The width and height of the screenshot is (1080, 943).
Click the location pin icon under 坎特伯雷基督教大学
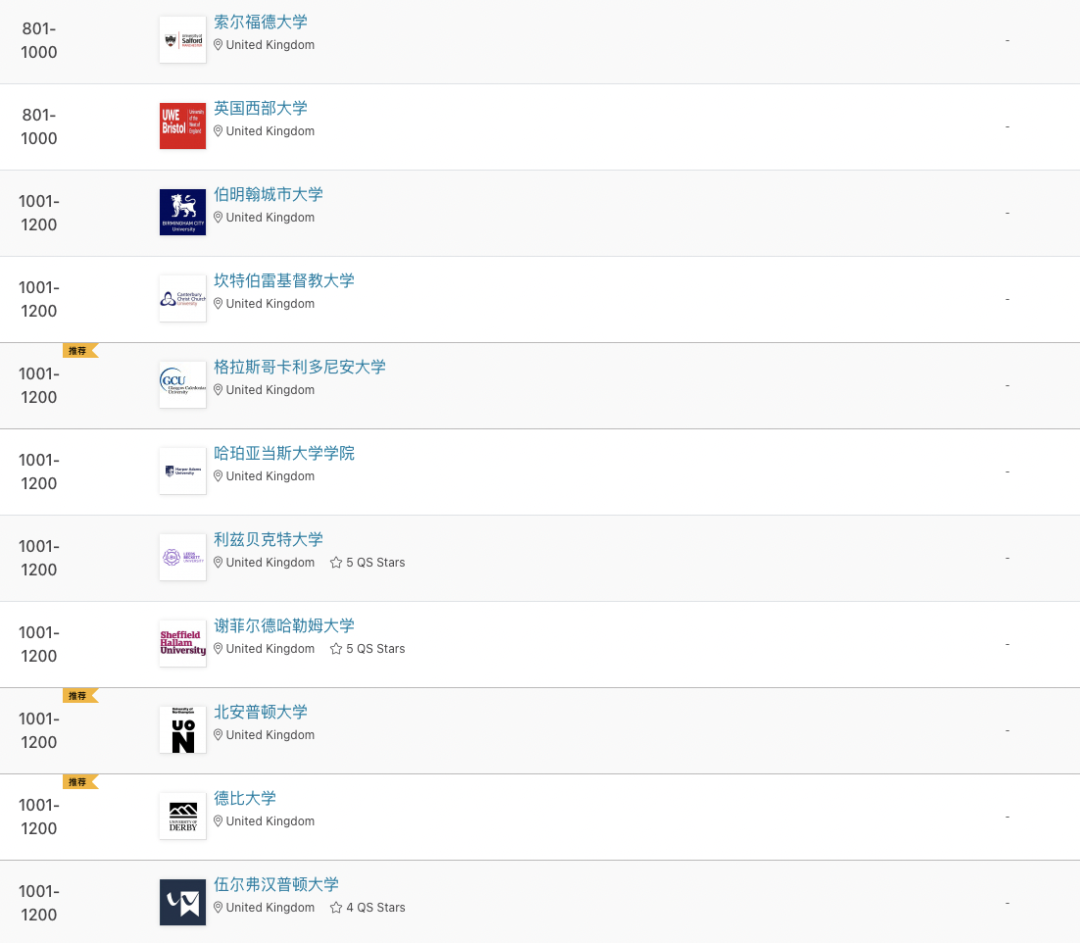pyautogui.click(x=218, y=303)
